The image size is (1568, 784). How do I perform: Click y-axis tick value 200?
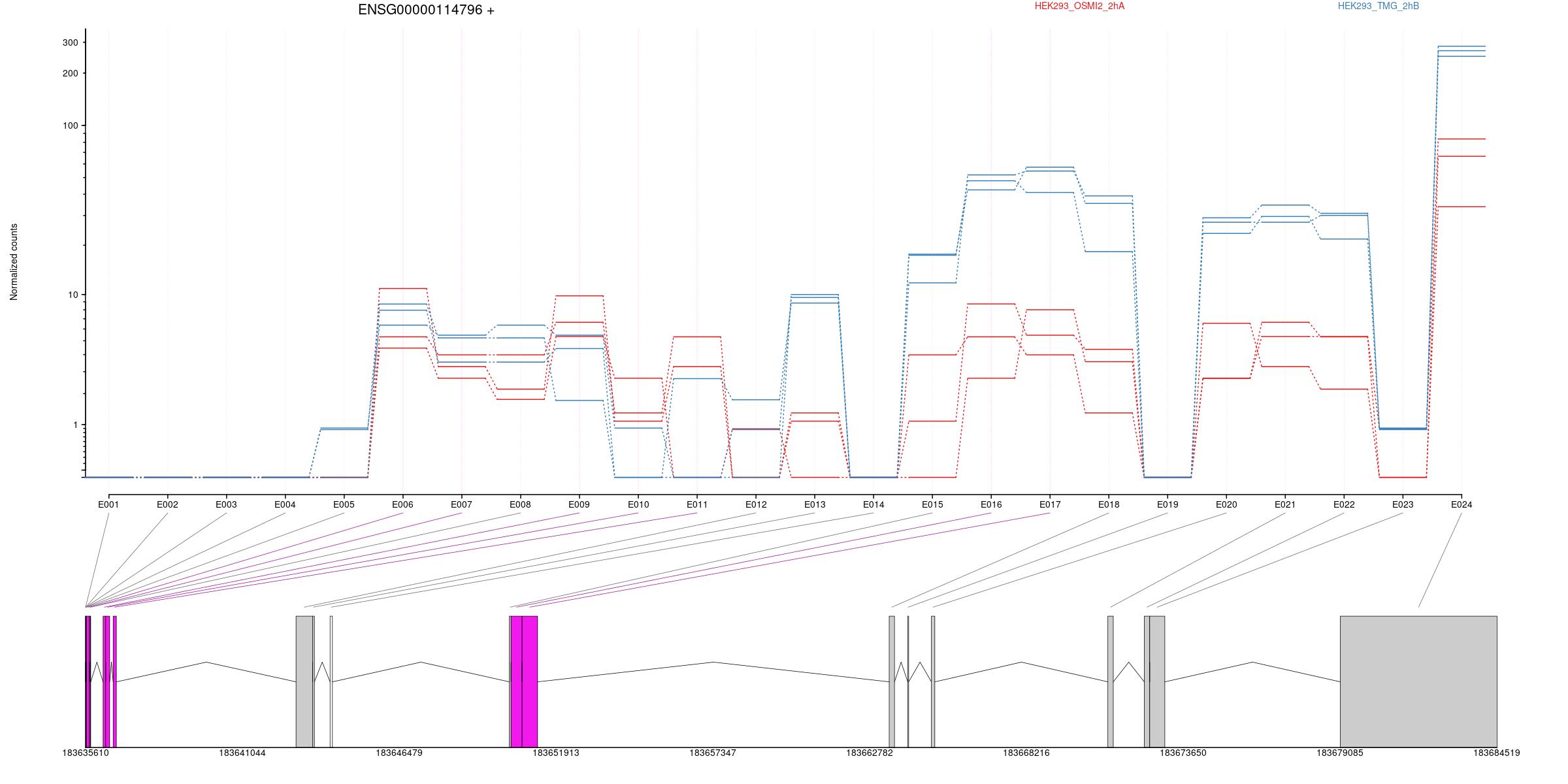coord(70,73)
